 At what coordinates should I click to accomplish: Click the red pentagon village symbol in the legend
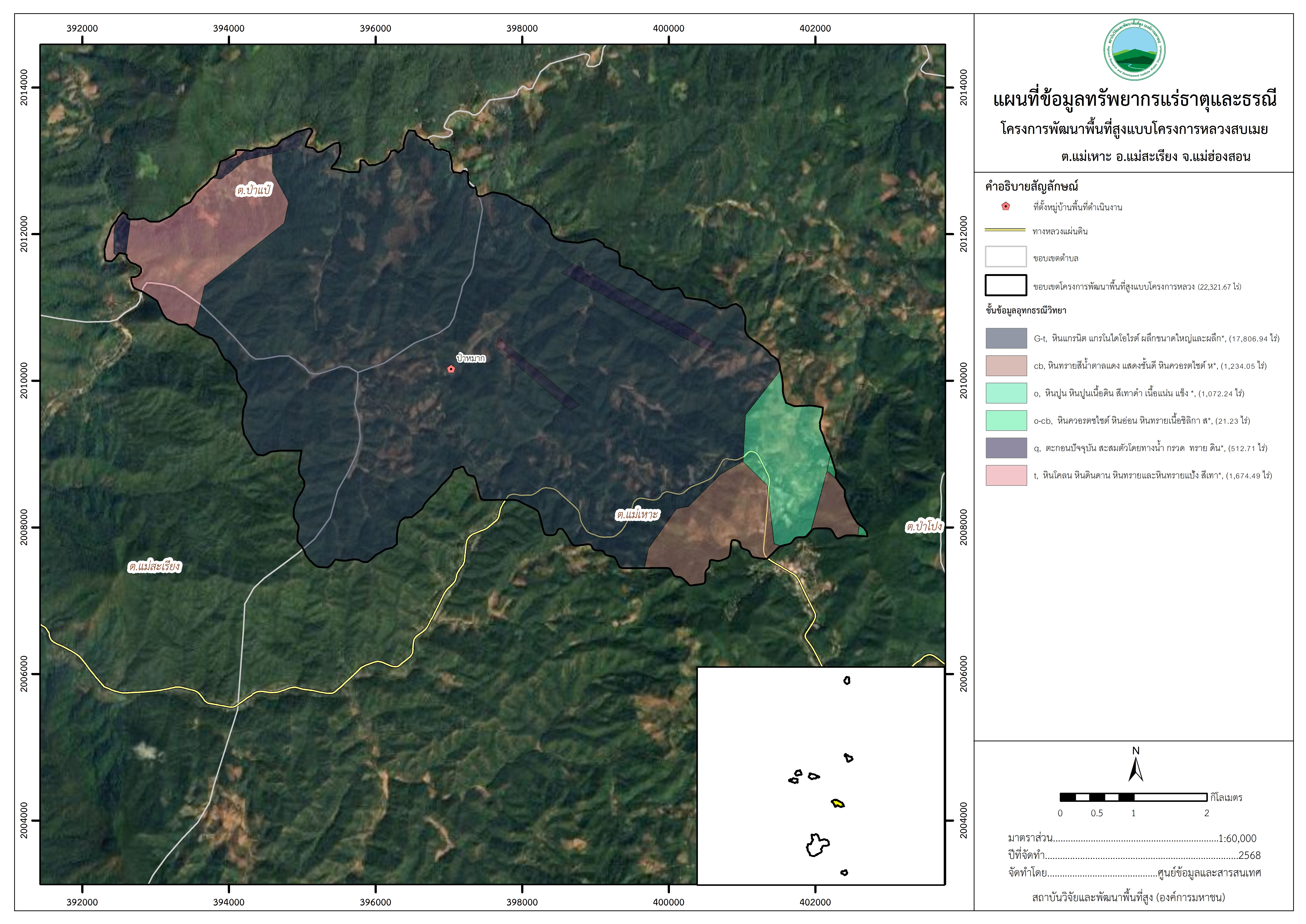coord(1006,207)
